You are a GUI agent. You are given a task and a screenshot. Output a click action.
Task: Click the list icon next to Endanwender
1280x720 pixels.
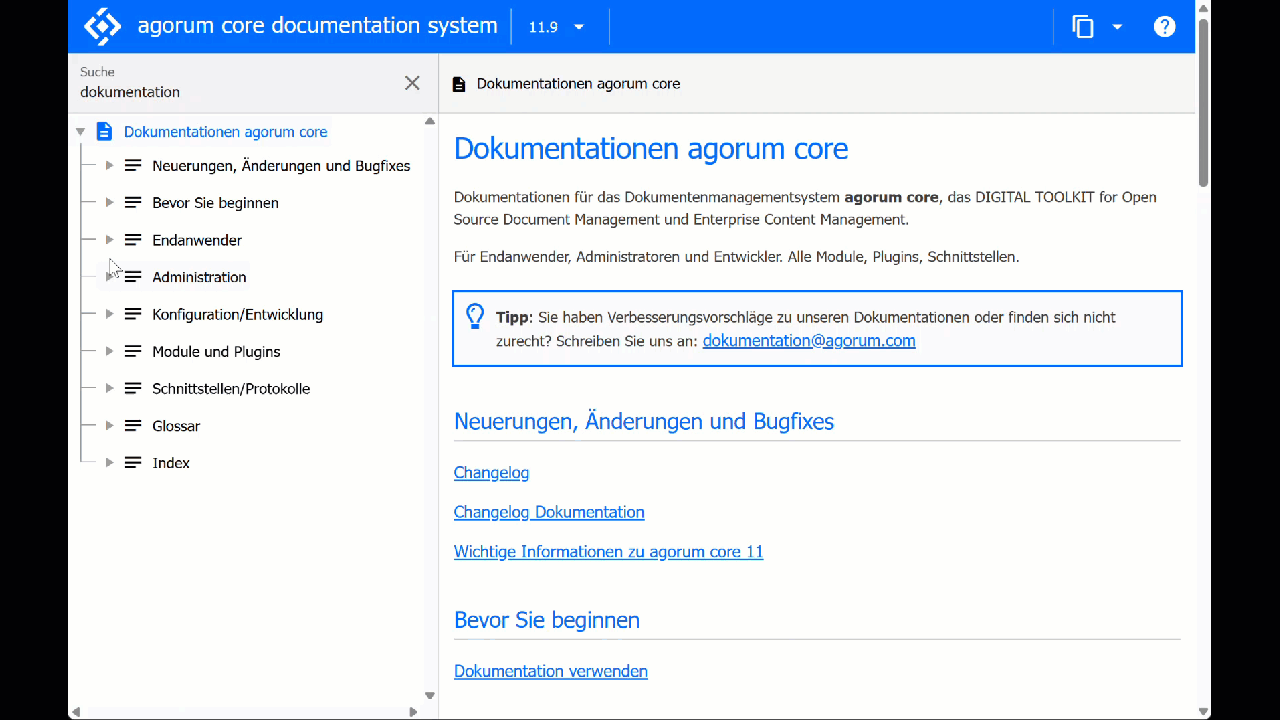(x=133, y=240)
